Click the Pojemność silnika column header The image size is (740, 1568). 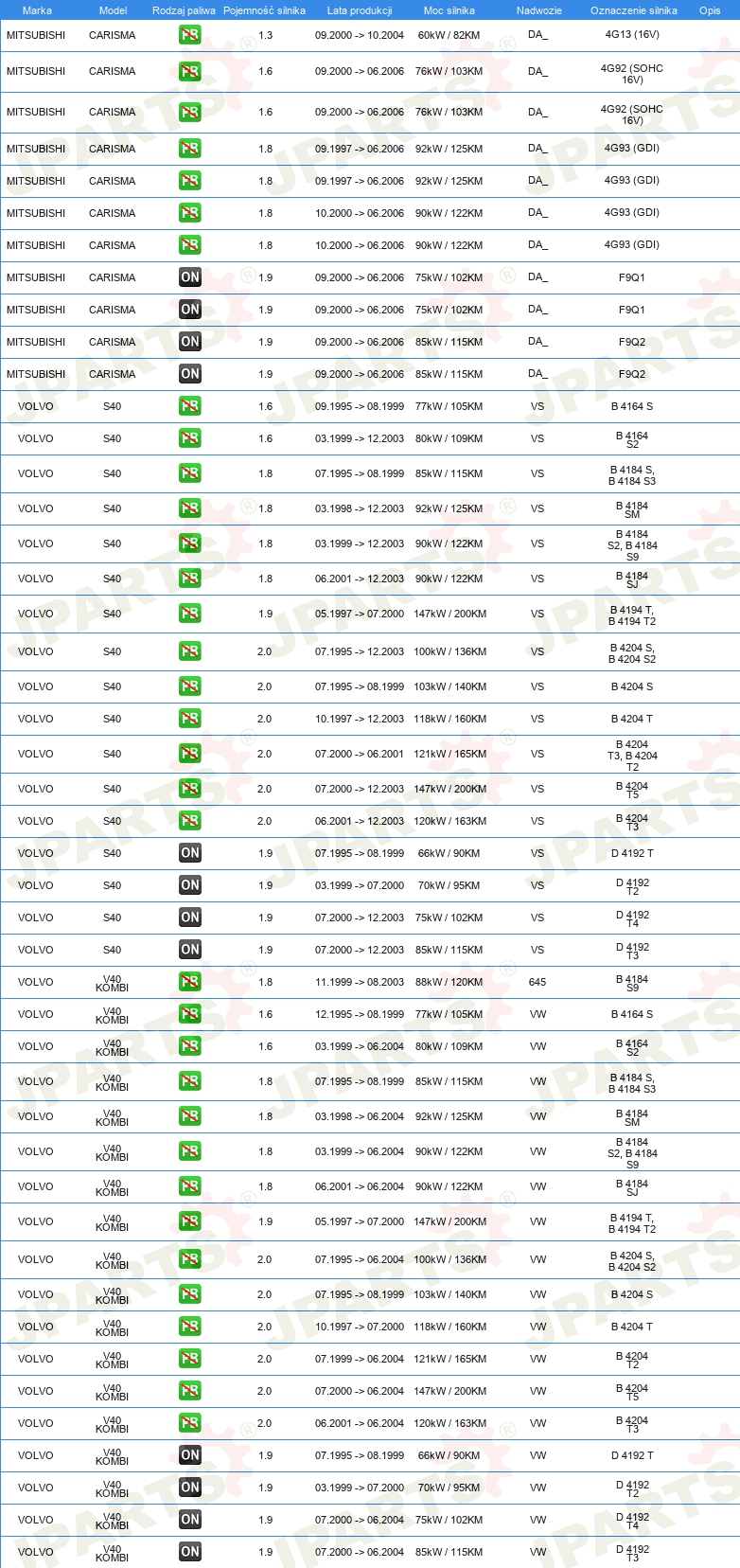click(x=264, y=10)
